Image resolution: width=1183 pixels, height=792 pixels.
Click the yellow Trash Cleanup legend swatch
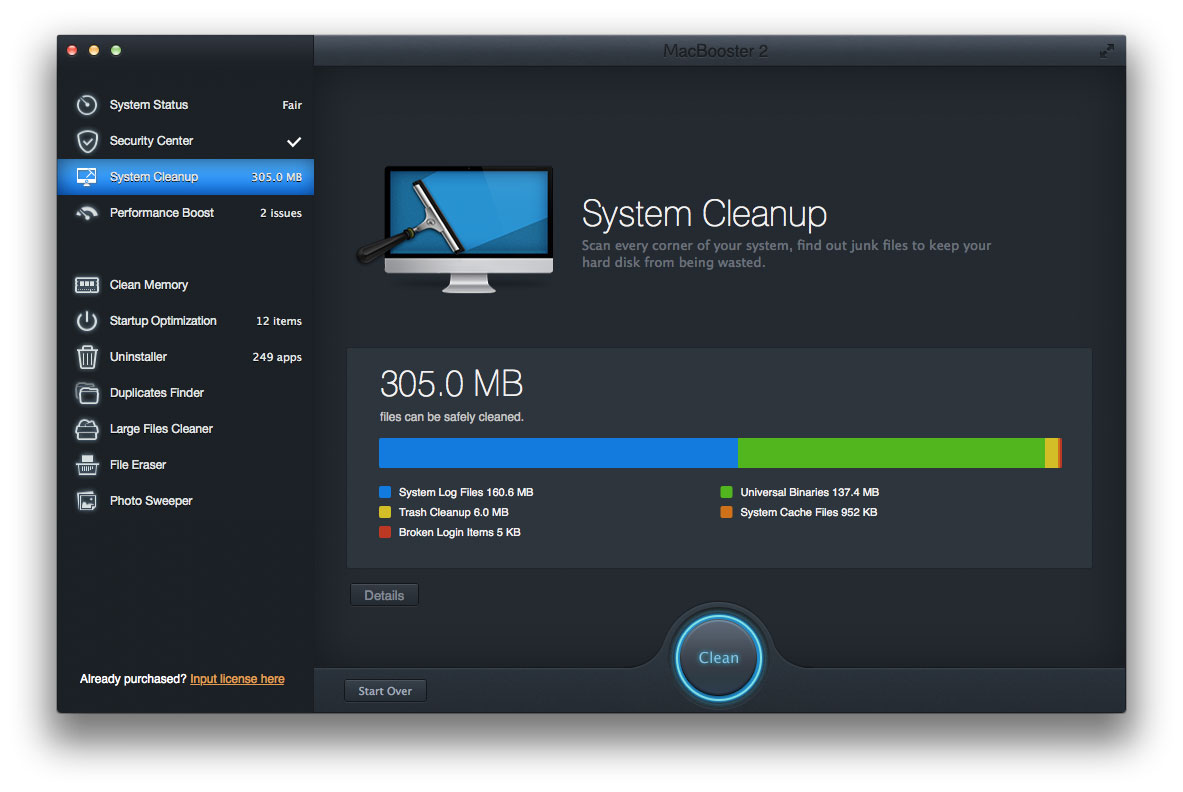(x=385, y=512)
